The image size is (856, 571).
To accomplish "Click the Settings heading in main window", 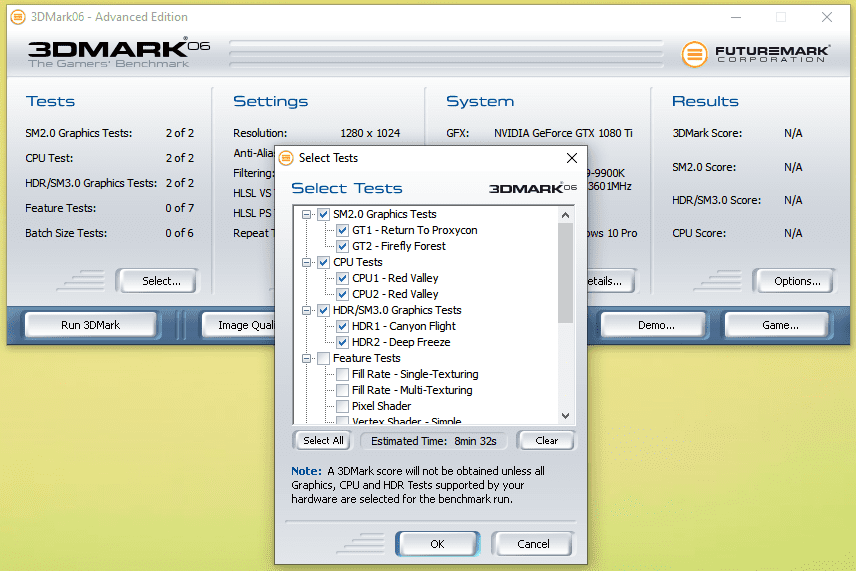I will tap(270, 102).
